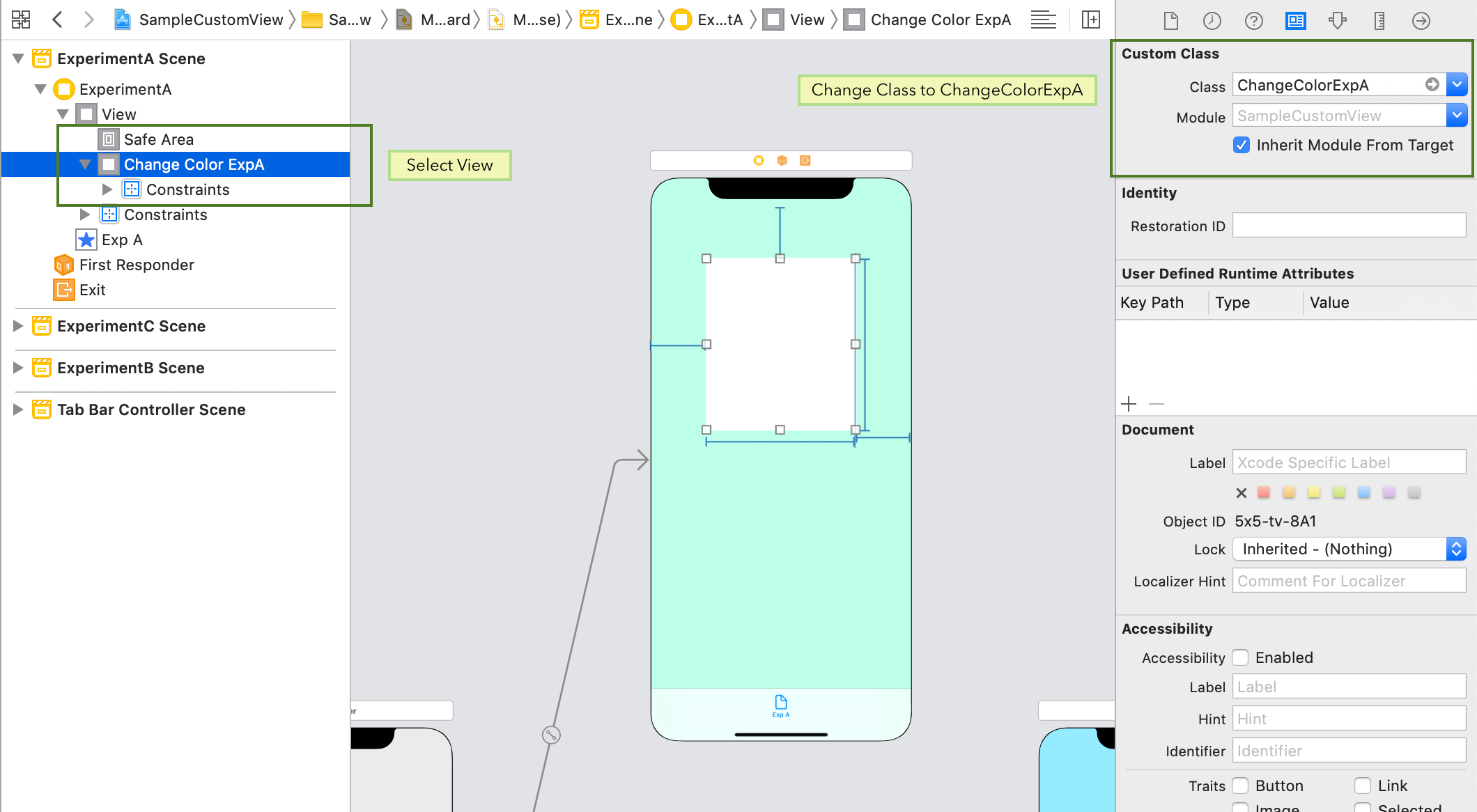Click the ExperimentA view controller icon
The width and height of the screenshot is (1477, 812).
tap(63, 89)
